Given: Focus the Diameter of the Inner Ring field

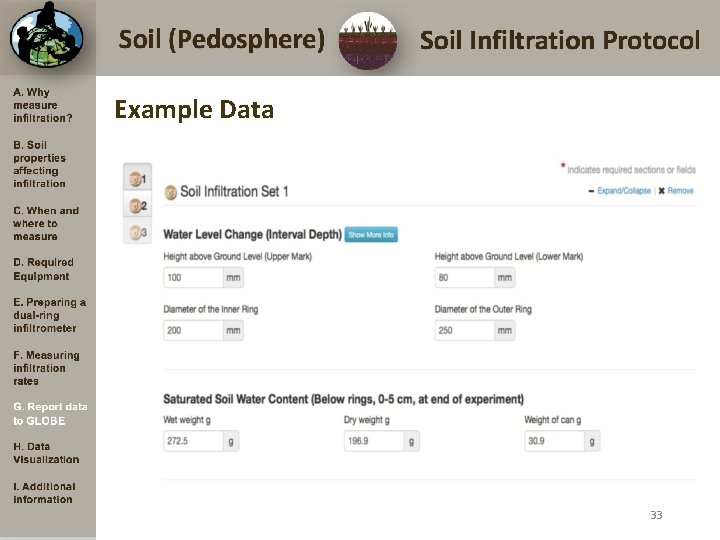Looking at the screenshot, I should (x=192, y=331).
